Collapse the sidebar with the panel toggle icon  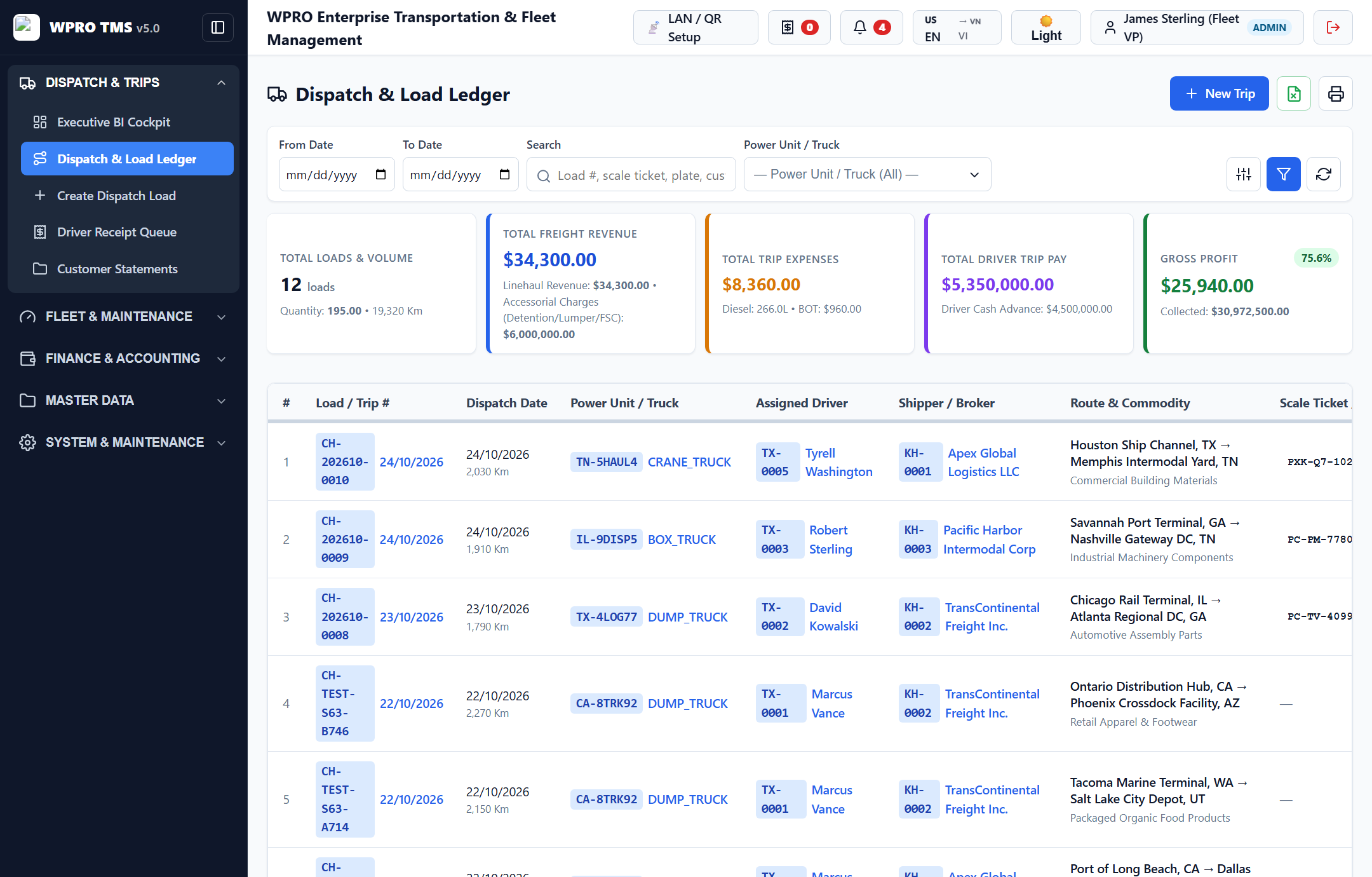pos(218,27)
